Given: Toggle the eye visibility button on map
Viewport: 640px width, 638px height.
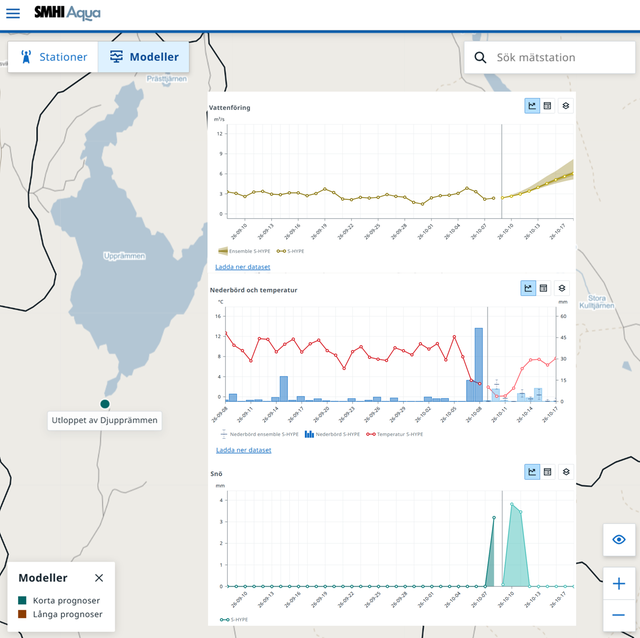Looking at the screenshot, I should [x=619, y=540].
